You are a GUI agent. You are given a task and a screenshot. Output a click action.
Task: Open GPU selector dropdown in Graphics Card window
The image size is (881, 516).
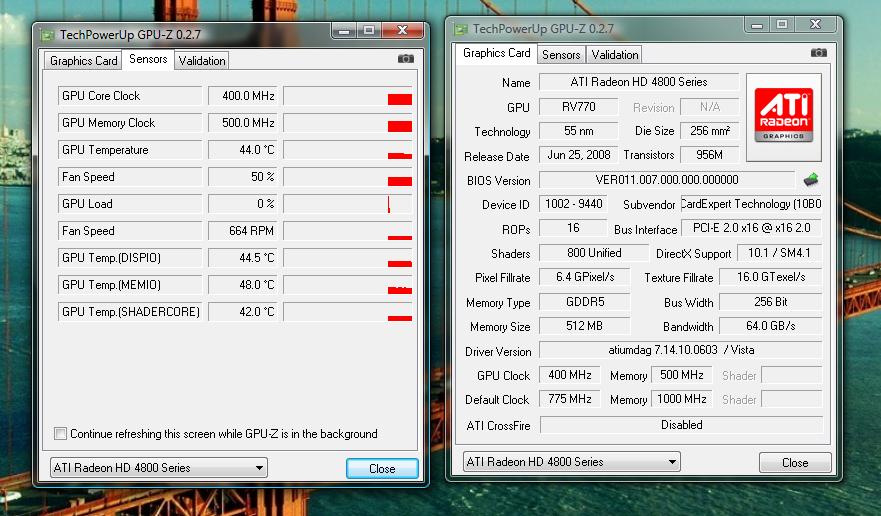click(571, 461)
